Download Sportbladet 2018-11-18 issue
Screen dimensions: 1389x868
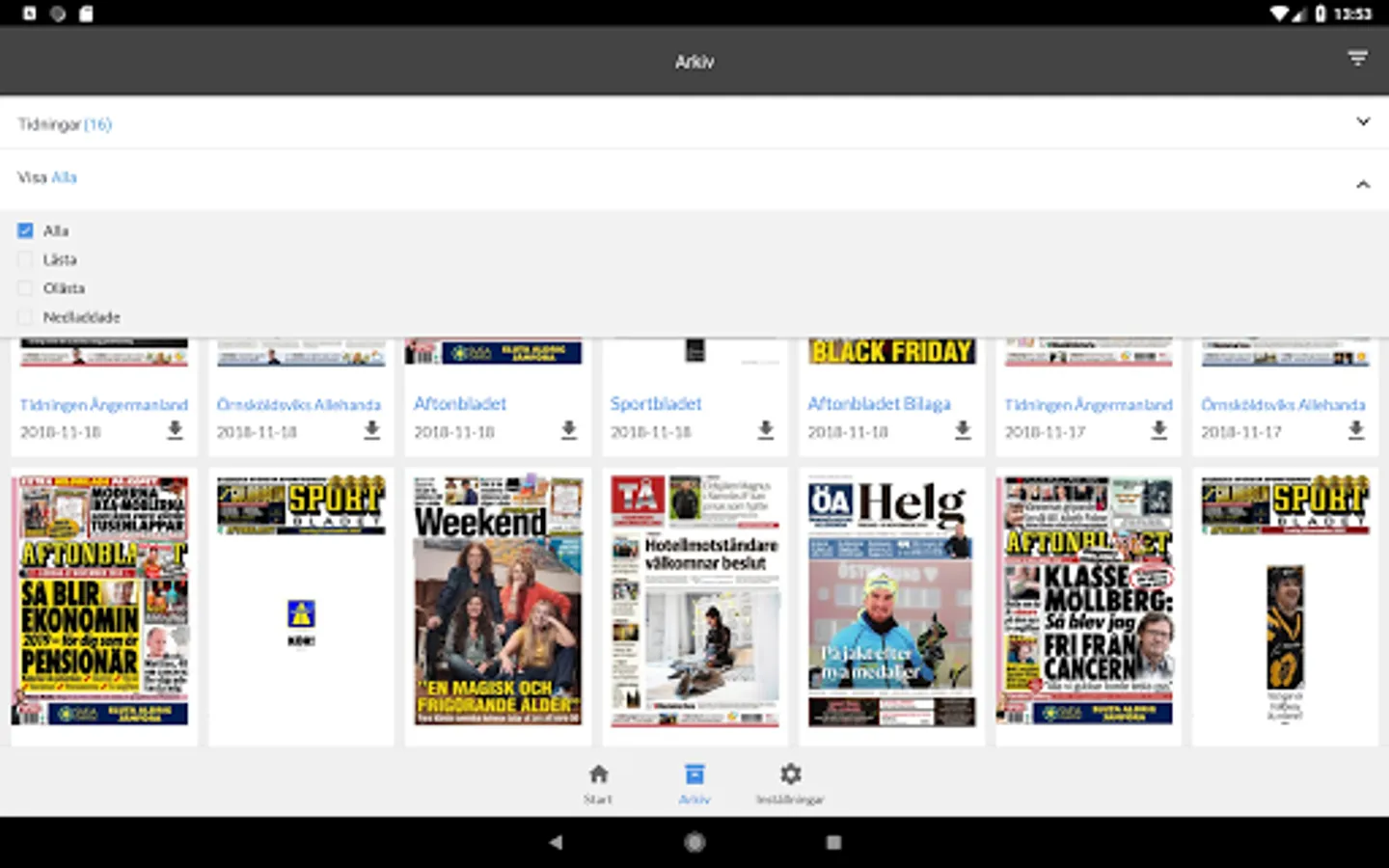766,430
